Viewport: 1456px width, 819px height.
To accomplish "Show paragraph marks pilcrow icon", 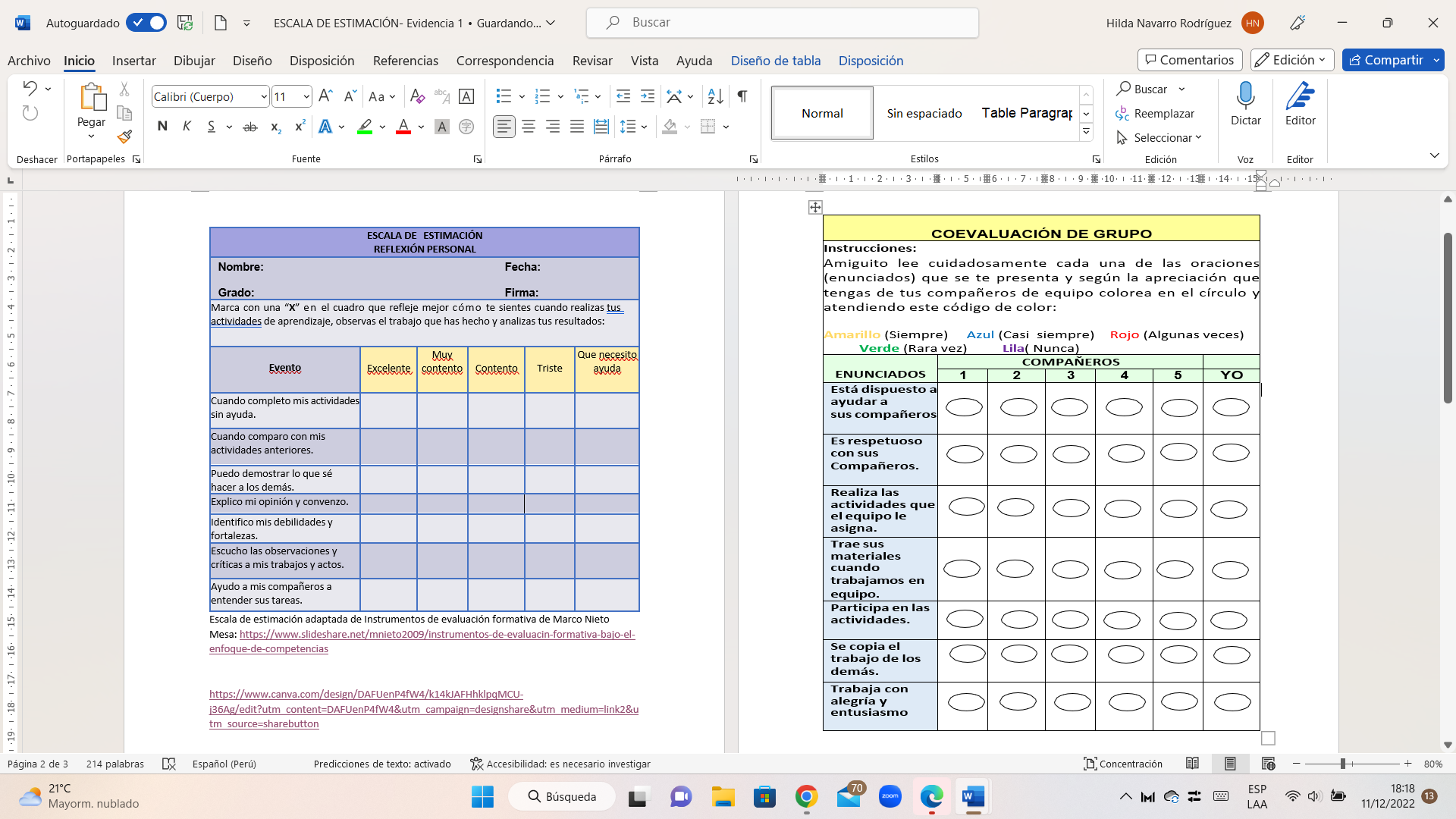I will point(742,96).
